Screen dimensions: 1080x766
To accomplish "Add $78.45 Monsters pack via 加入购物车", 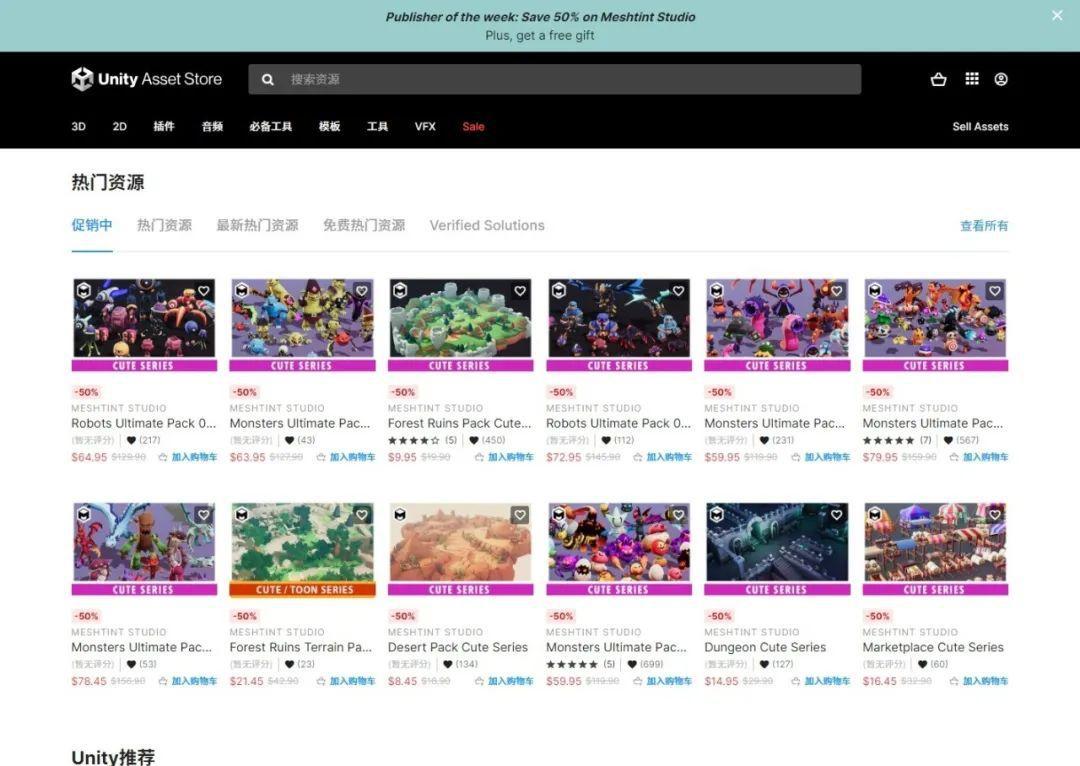I will point(194,681).
